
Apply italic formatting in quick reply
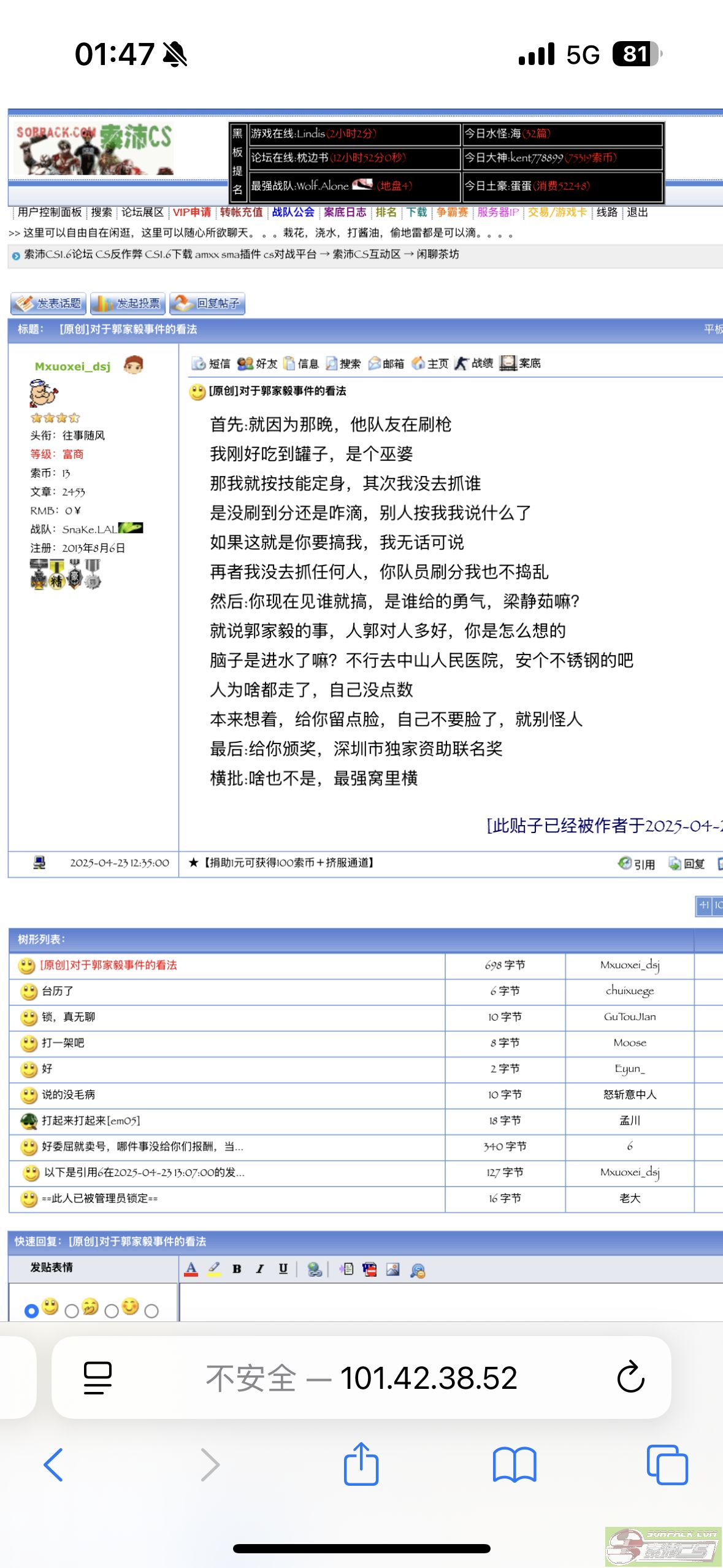pos(260,1269)
